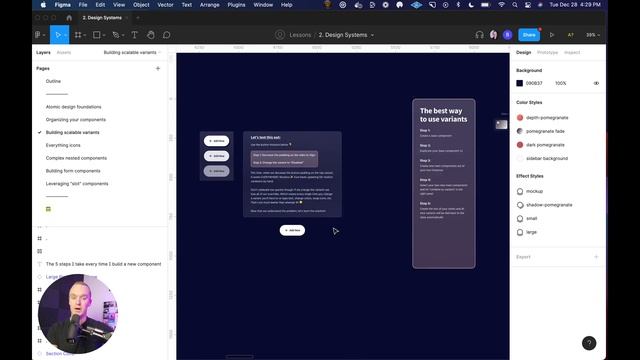The height and width of the screenshot is (360, 640).
Task: Collapse pages list via Building scalable variants dropdown
Action: tap(132, 52)
